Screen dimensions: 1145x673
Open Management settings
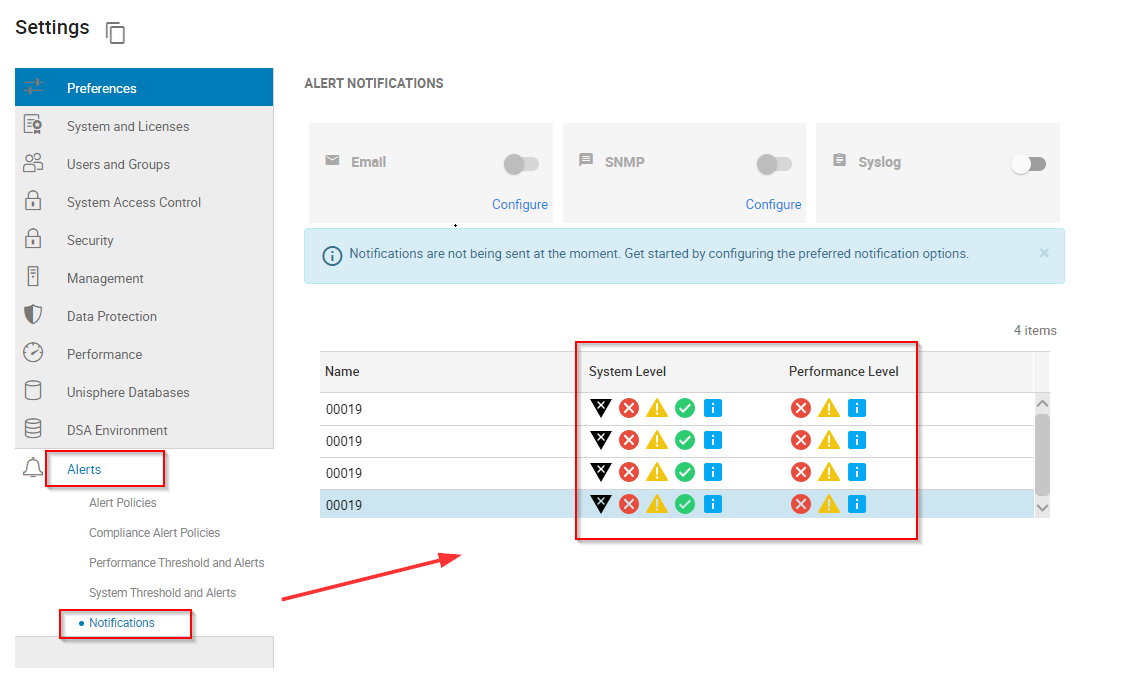[x=144, y=277]
